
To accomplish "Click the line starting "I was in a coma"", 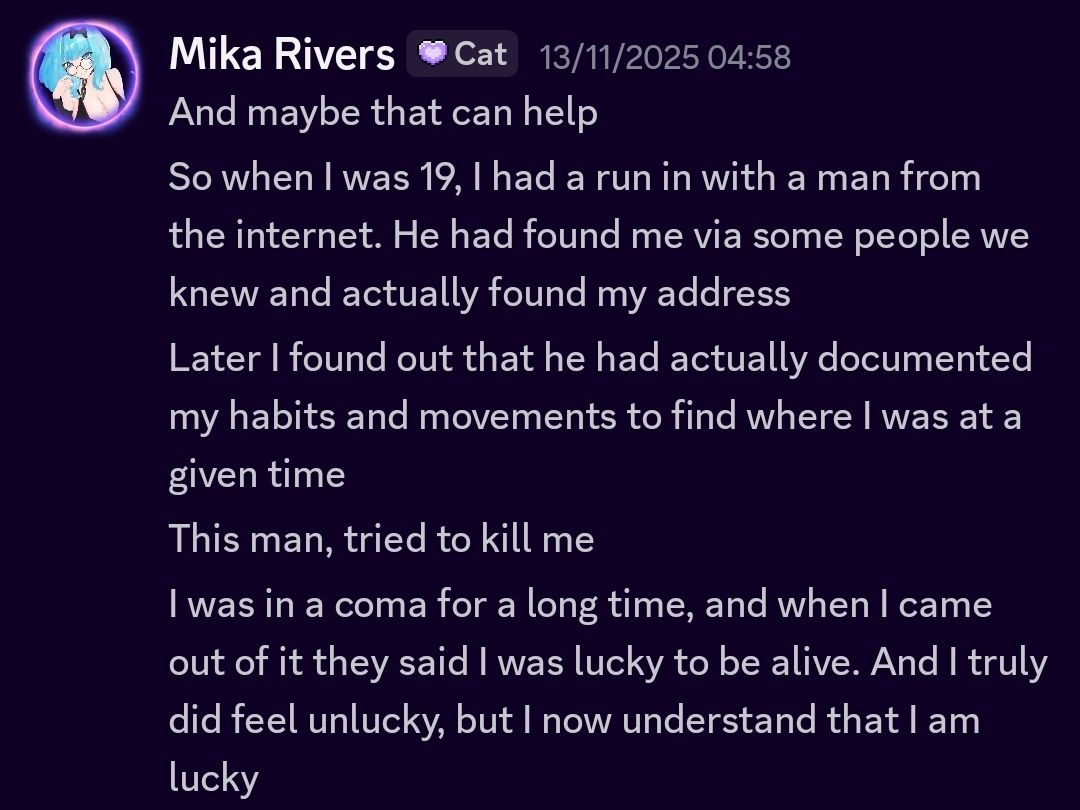I will (580, 604).
